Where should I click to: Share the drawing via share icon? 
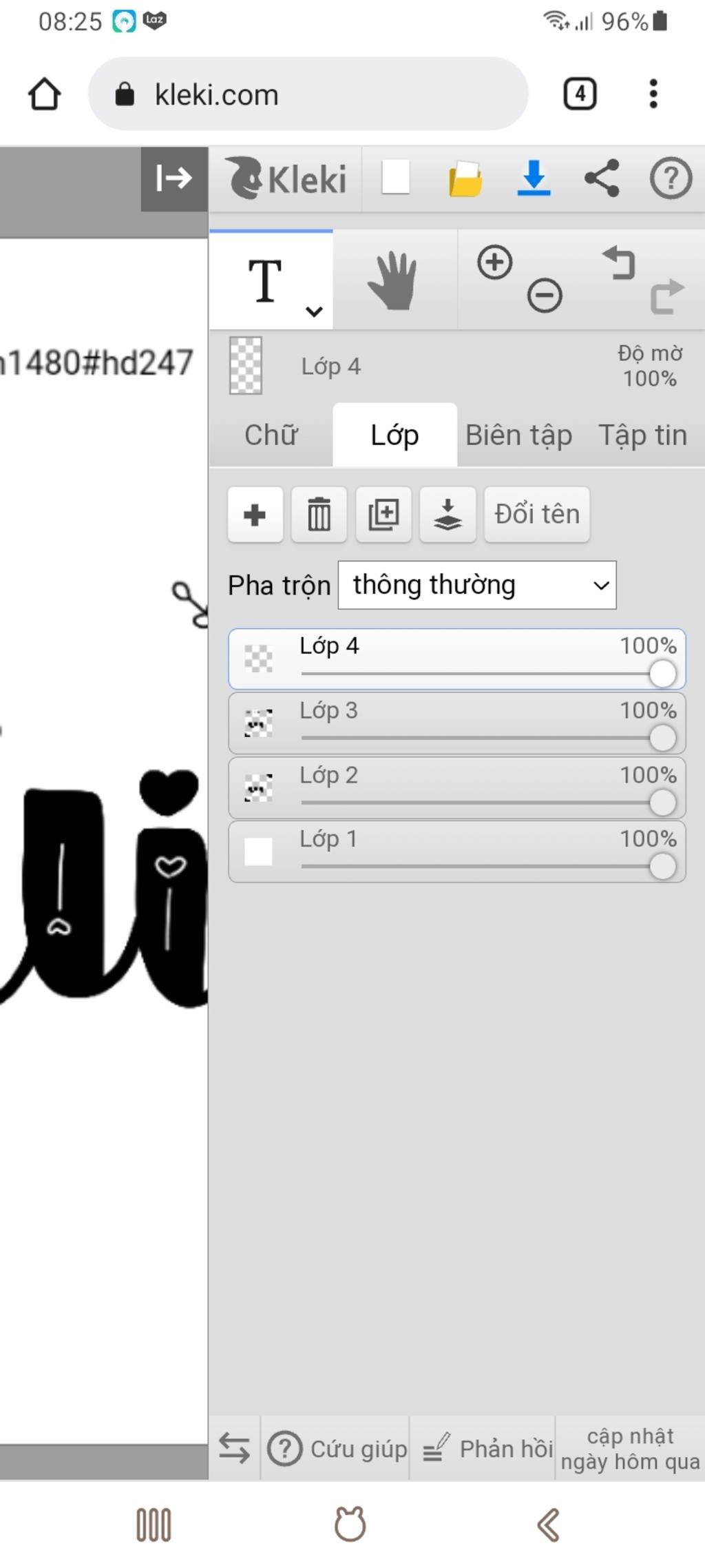tap(602, 178)
